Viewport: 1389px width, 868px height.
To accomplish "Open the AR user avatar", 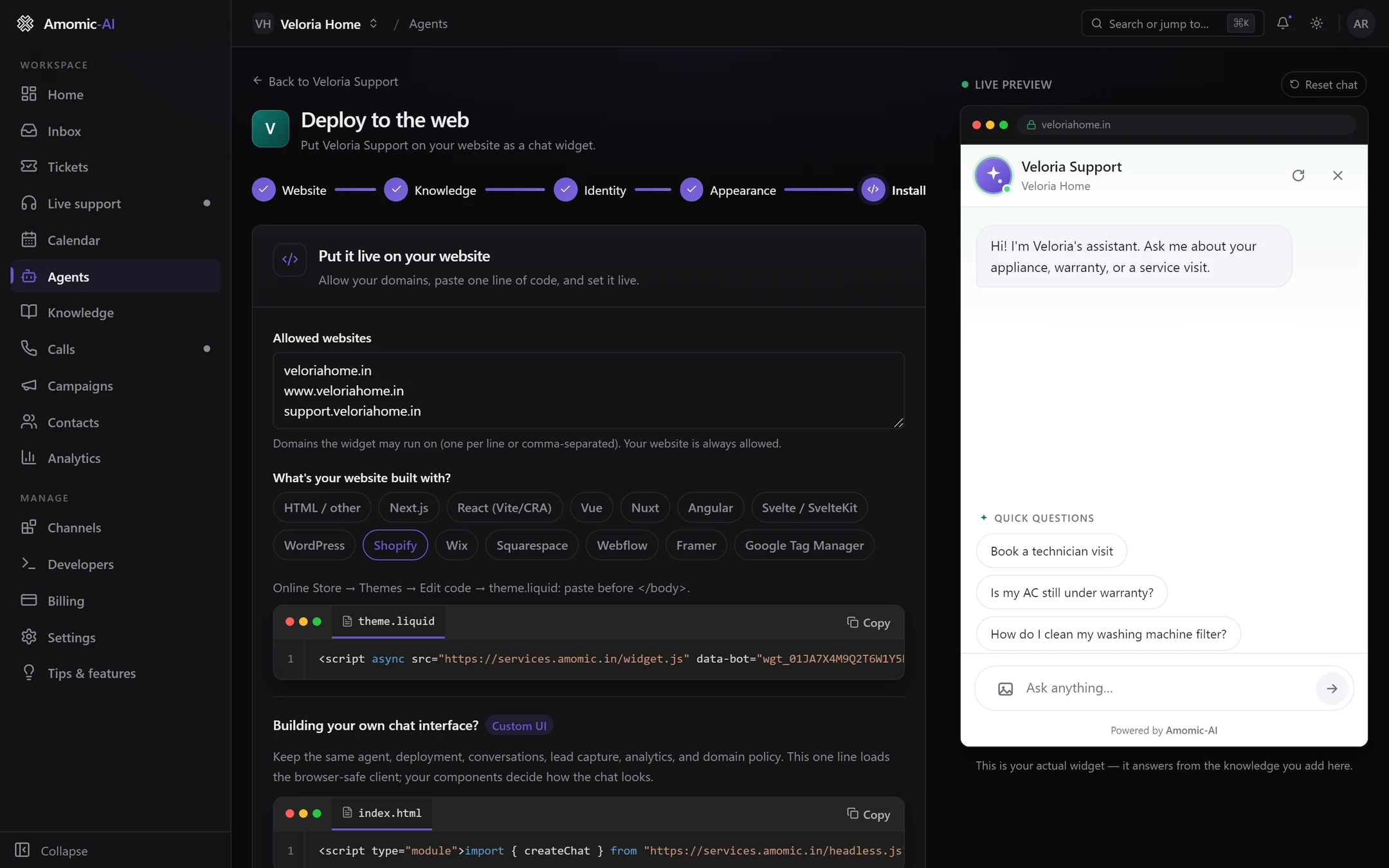I will coord(1360,24).
